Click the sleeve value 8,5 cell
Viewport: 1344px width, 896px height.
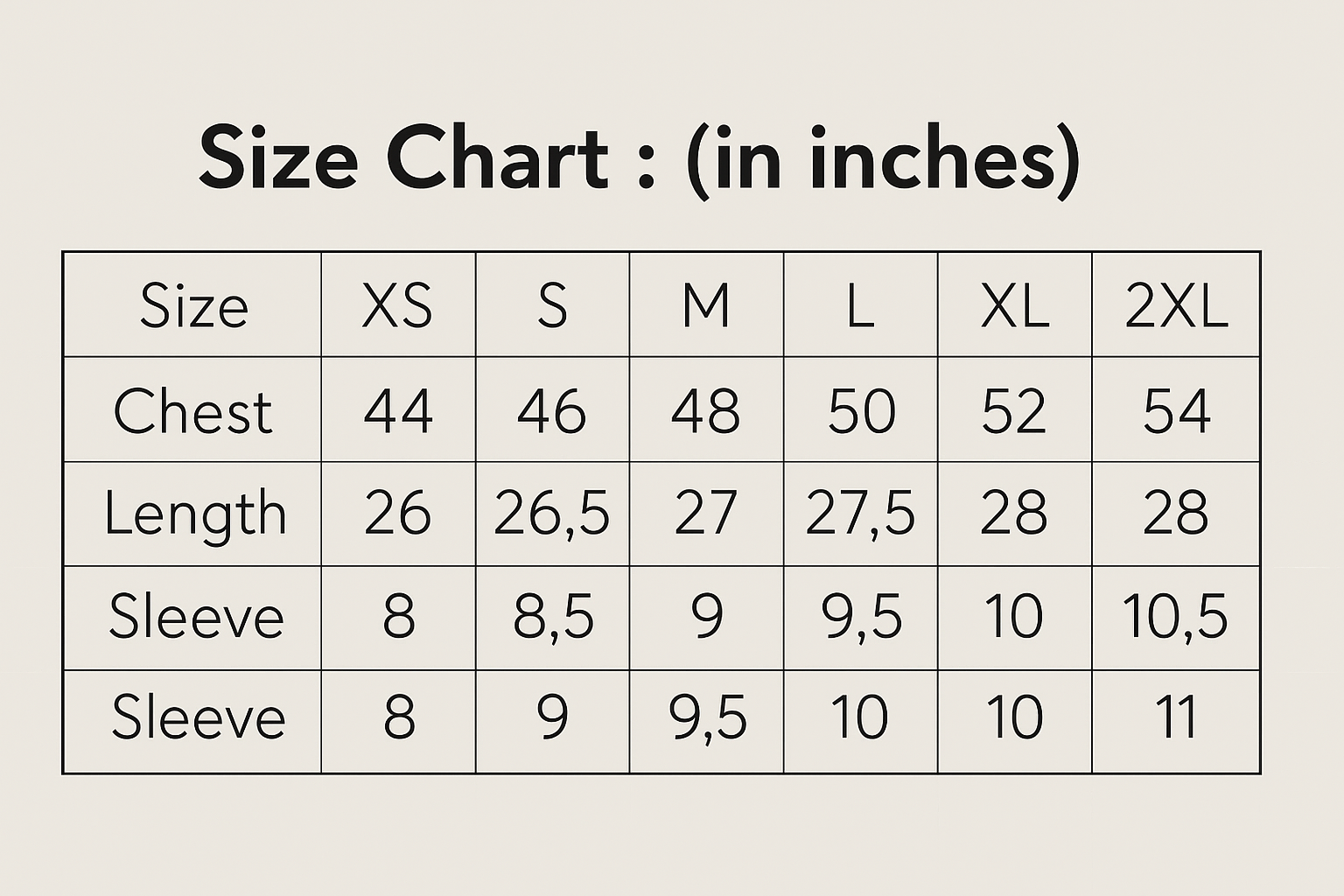tap(552, 617)
